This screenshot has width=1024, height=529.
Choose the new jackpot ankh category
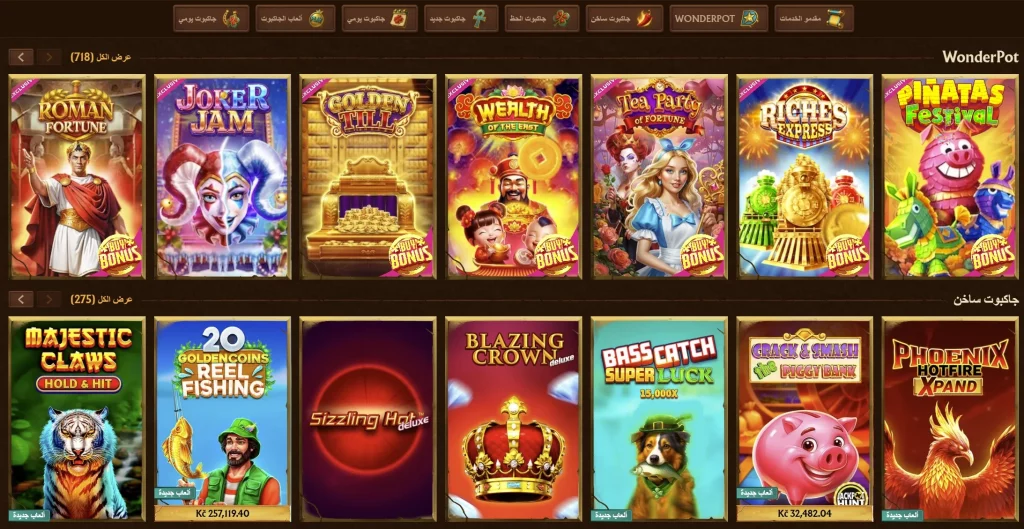(x=460, y=18)
